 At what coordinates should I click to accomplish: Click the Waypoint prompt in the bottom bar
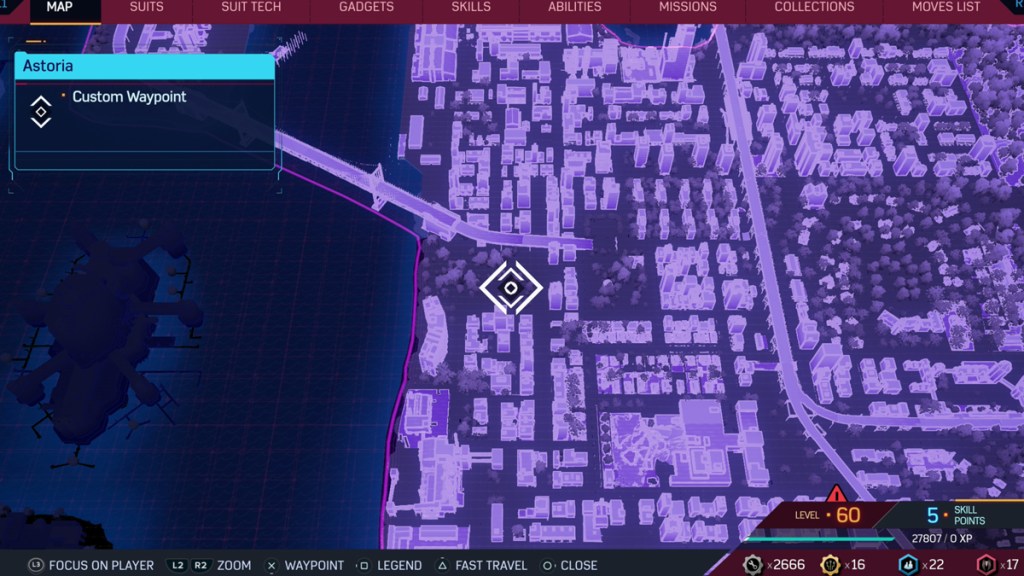pos(304,565)
